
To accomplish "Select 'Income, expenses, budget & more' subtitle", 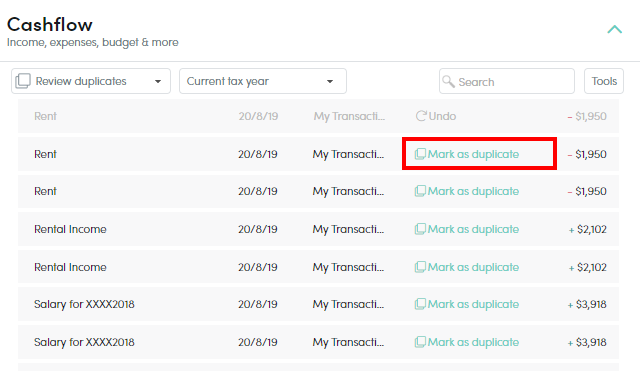I will pyautogui.click(x=93, y=42).
